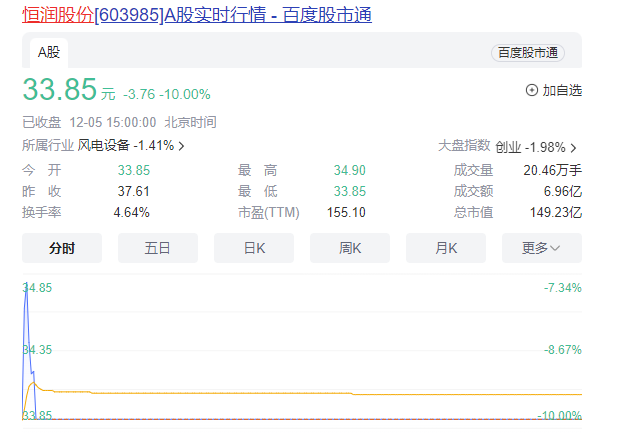Click the -8.67% chart axis label
The image size is (627, 433).
tap(563, 350)
